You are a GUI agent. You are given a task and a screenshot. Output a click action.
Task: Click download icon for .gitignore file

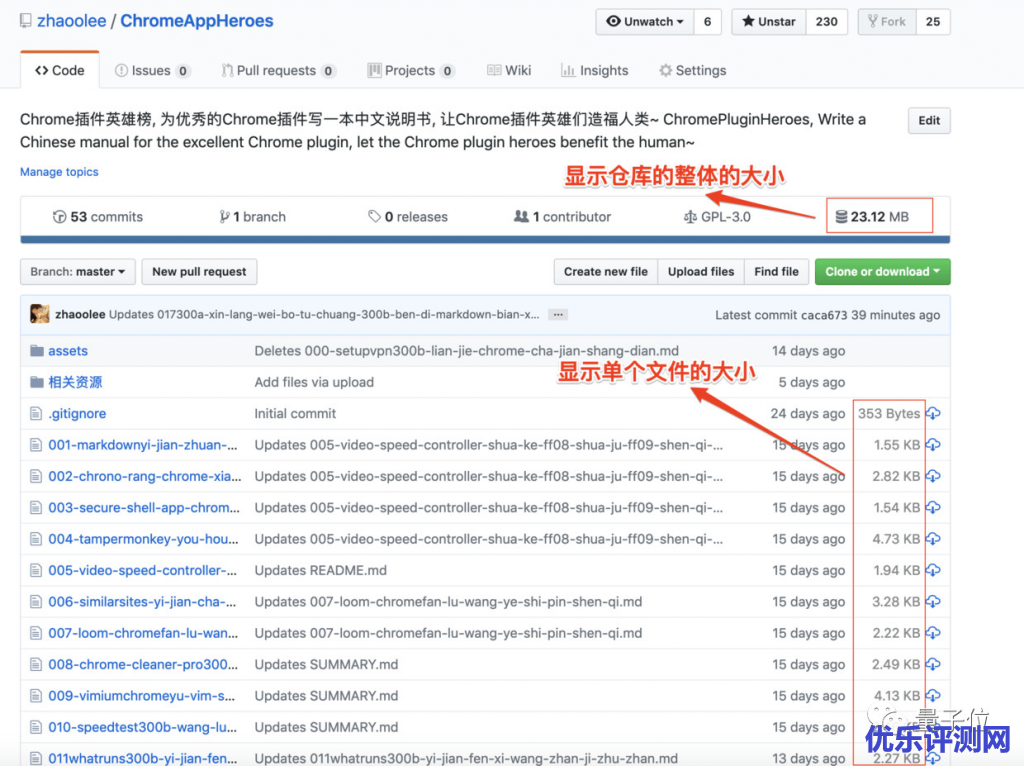point(933,414)
